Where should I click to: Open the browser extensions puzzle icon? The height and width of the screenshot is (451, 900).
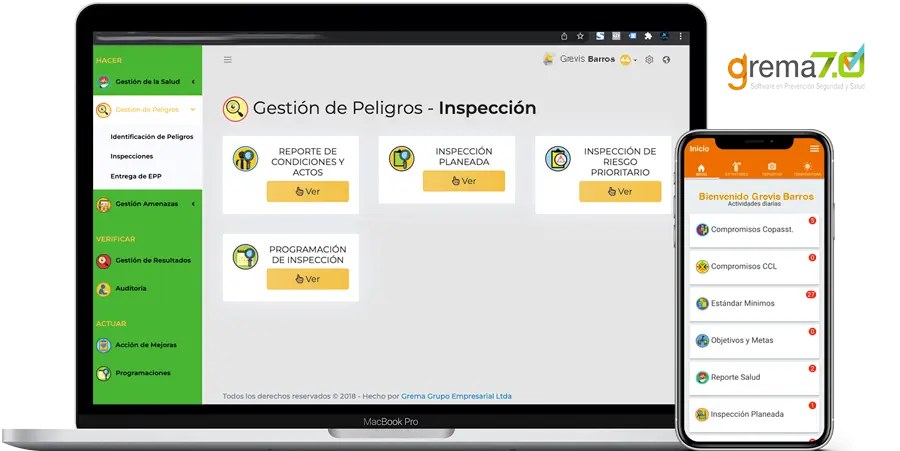pyautogui.click(x=648, y=36)
